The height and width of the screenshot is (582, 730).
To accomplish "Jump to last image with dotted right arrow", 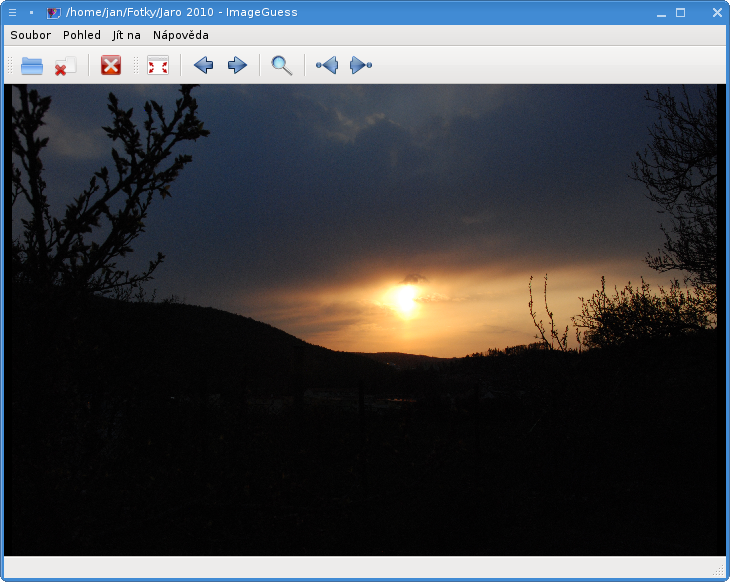I will (x=361, y=65).
